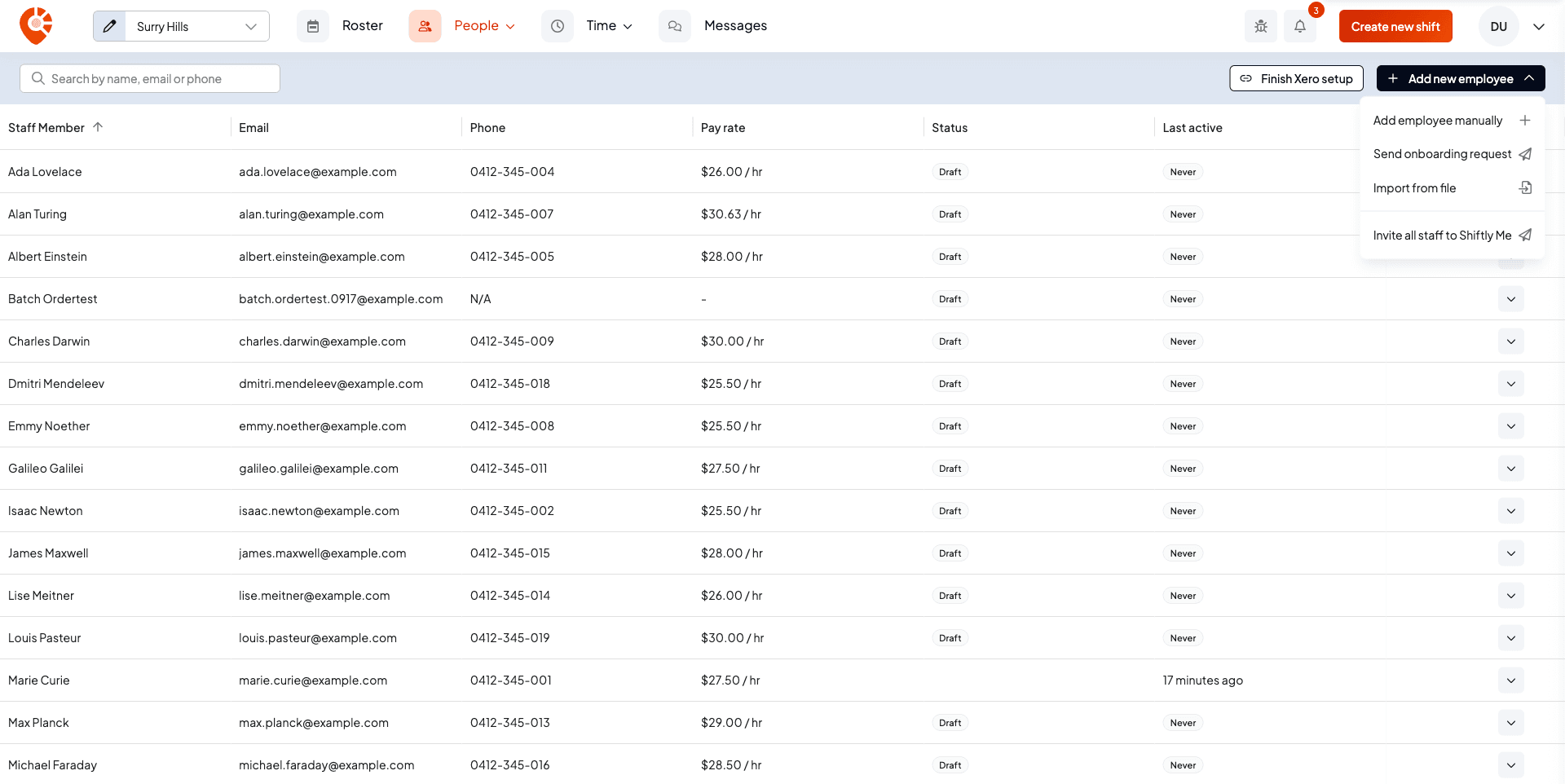
Task: Click the link icon in Finish Xero setup
Action: click(1246, 78)
